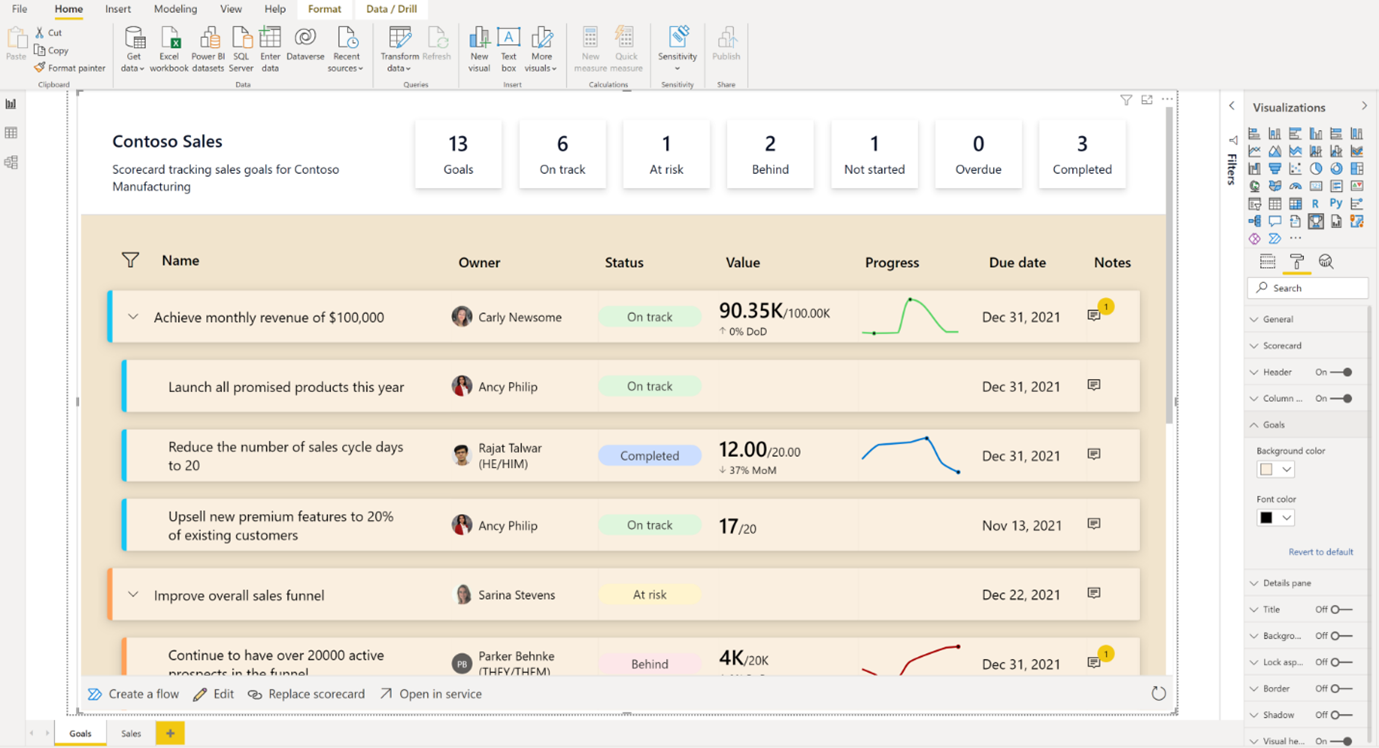Click Revert to default link
This screenshot has height=748, width=1379.
1321,552
